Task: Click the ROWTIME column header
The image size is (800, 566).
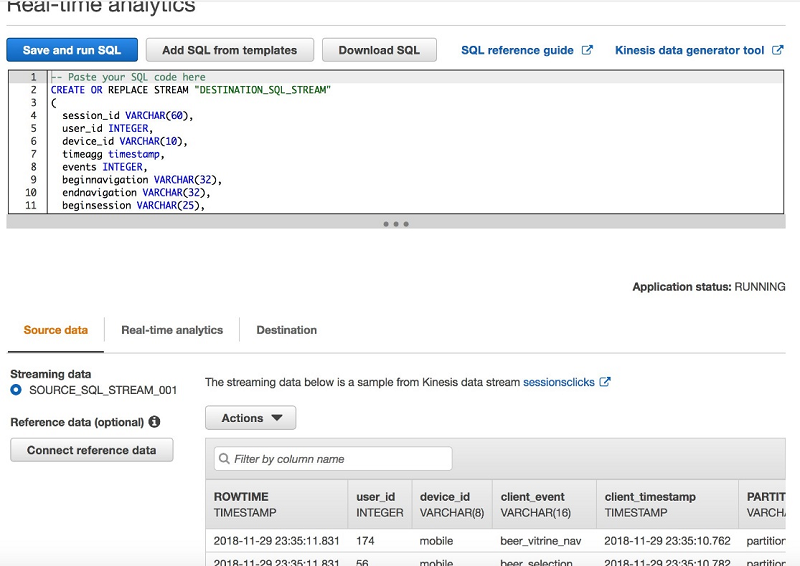Action: coord(277,504)
